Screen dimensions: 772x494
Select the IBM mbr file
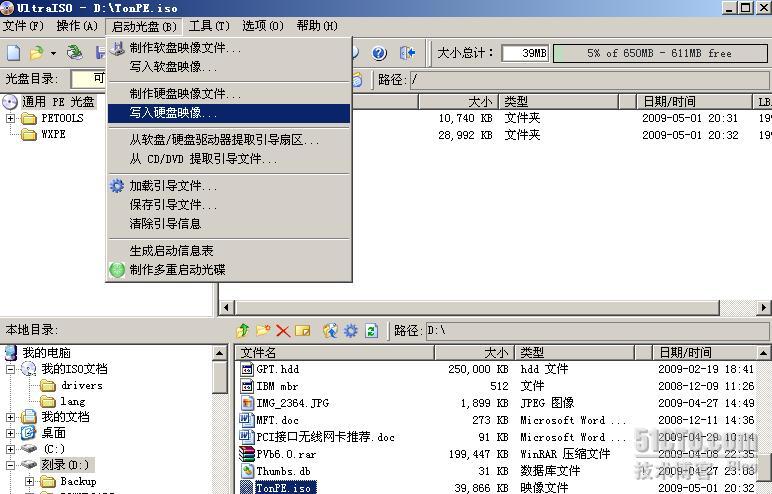pos(277,386)
